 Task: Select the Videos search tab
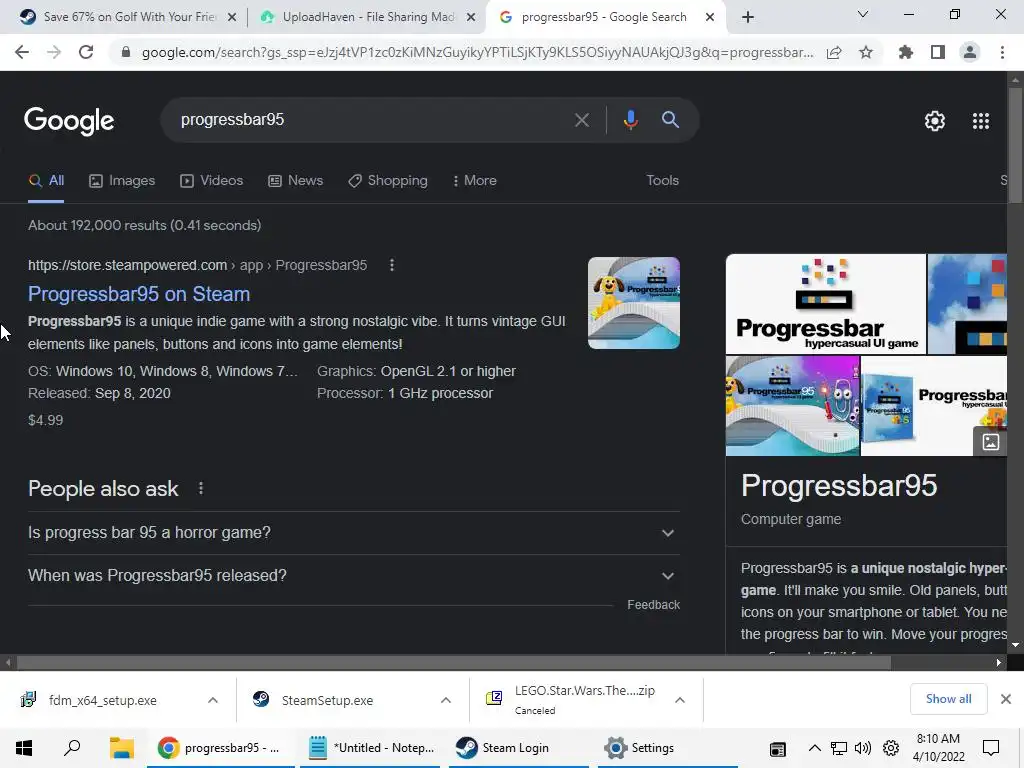212,181
